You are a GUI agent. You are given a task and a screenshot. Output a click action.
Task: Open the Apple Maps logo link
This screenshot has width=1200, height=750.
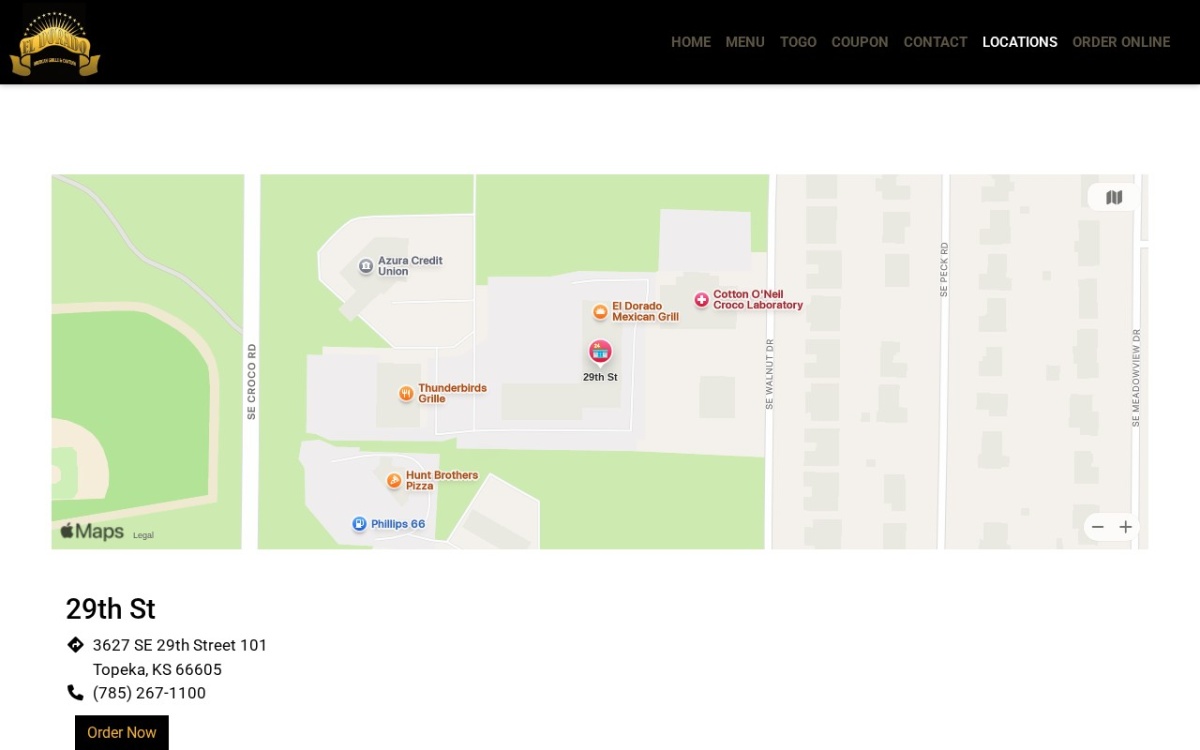tap(91, 532)
